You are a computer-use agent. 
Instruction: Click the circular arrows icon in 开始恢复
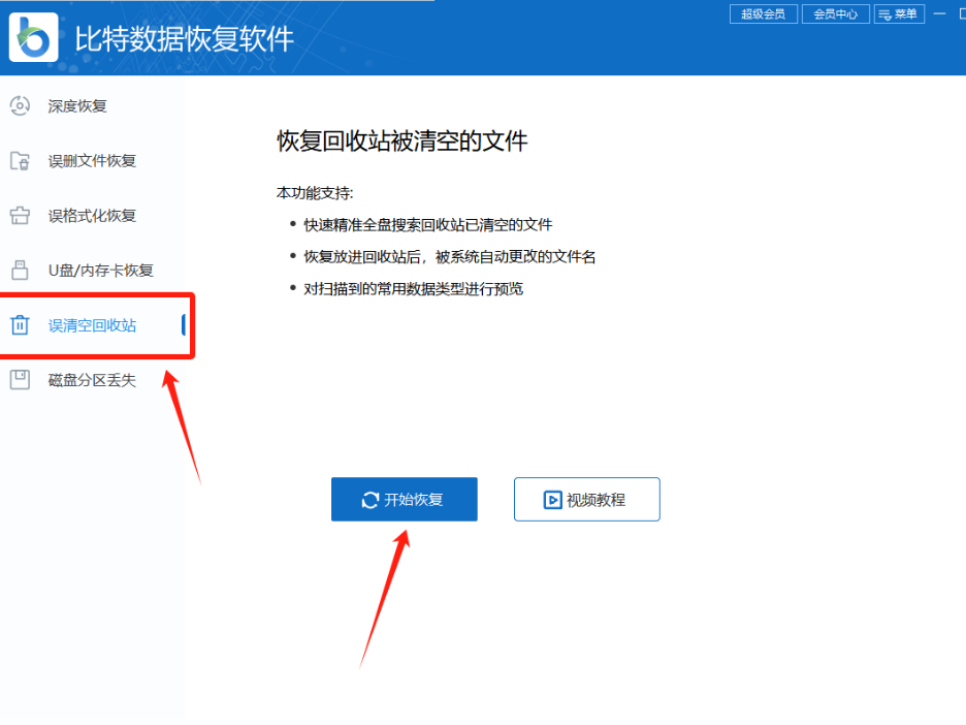371,500
